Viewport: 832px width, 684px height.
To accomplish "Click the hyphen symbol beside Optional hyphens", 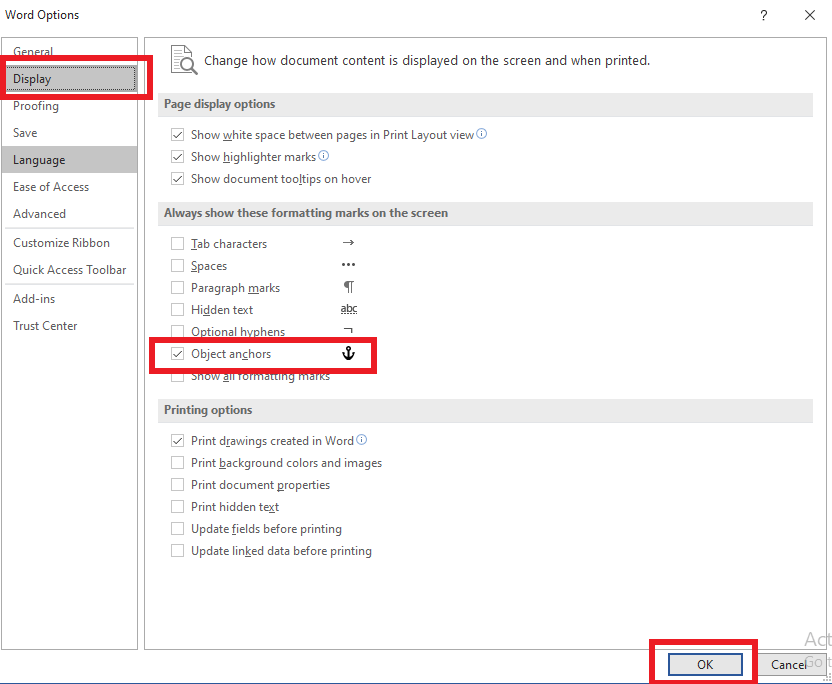I will [348, 330].
